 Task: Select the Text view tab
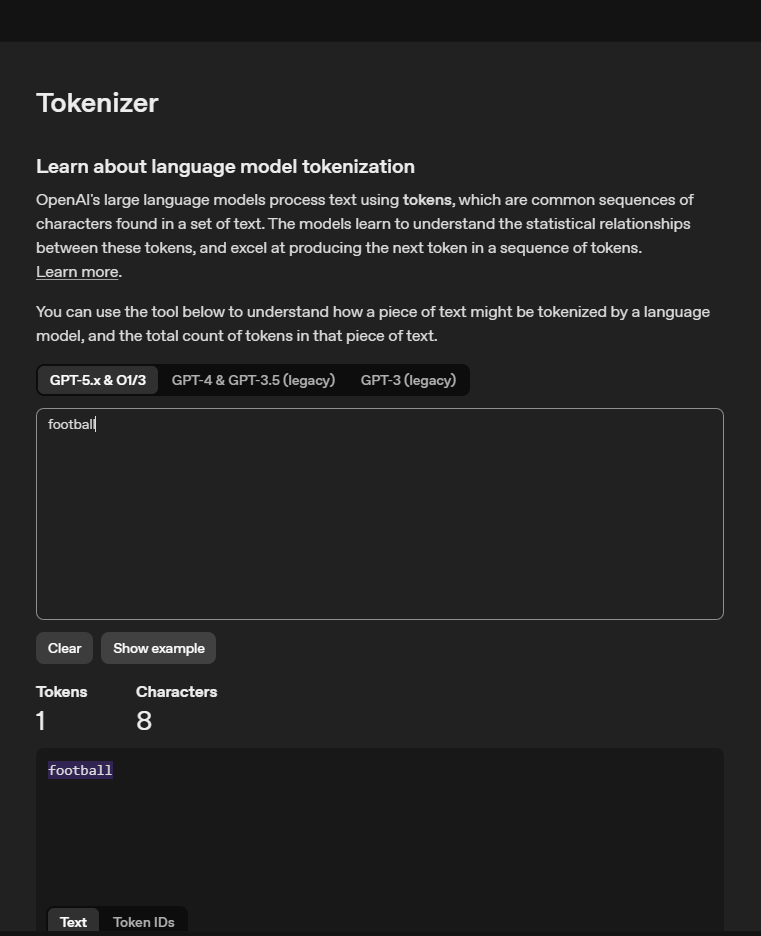73,922
